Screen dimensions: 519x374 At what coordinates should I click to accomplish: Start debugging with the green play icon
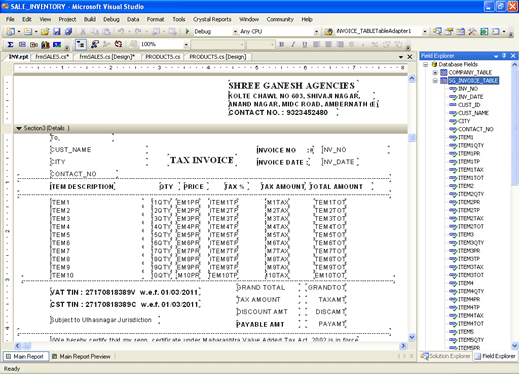pyautogui.click(x=187, y=31)
